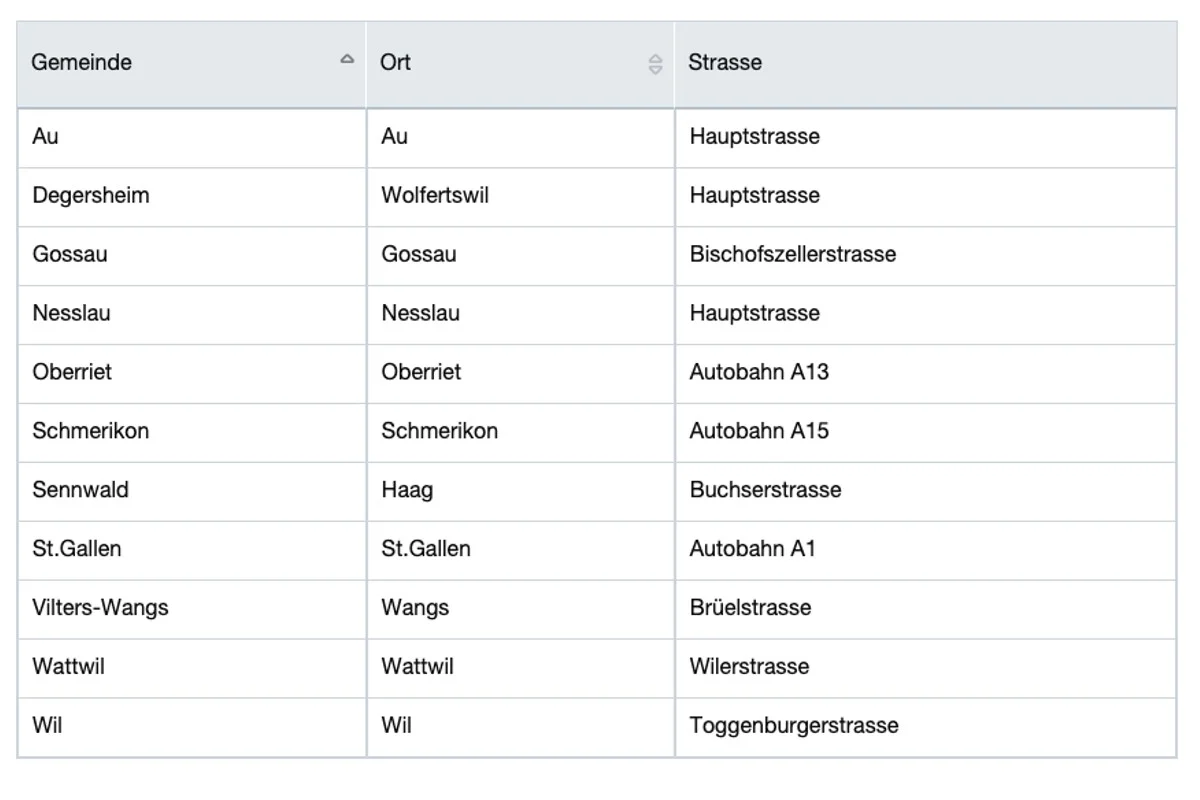Click the Wangs cell in Ort column

(x=521, y=609)
